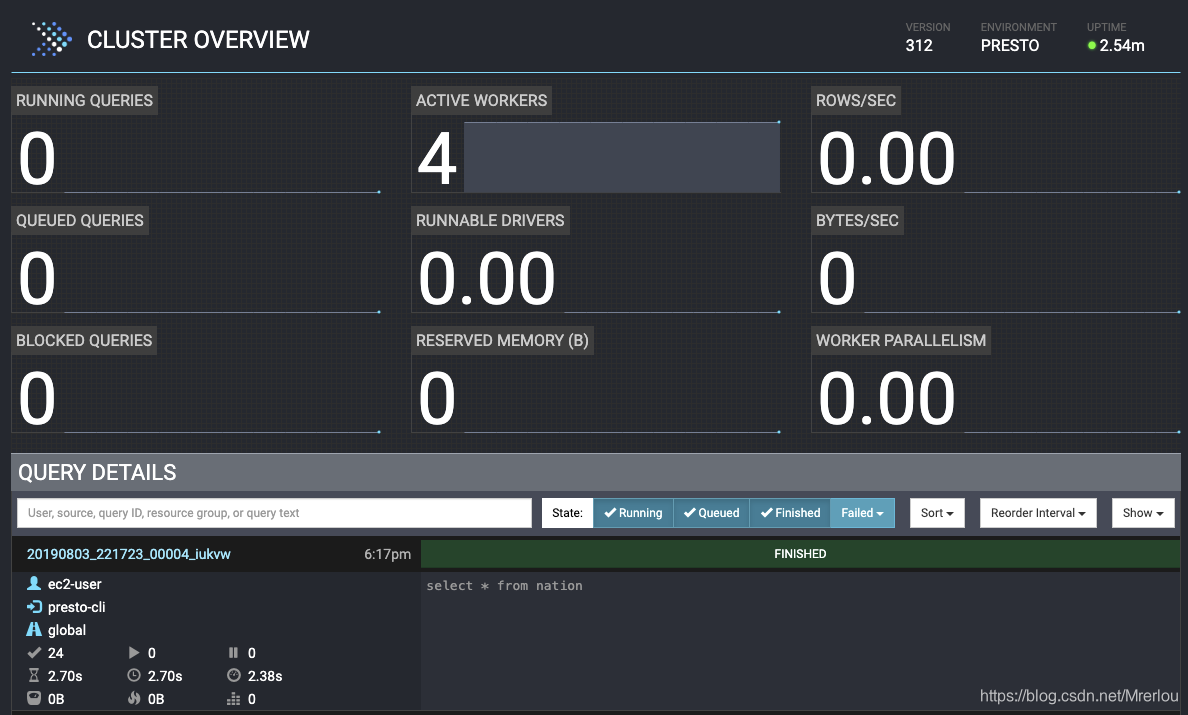This screenshot has height=715, width=1188.
Task: Click the running splits play icon
Action: point(134,652)
